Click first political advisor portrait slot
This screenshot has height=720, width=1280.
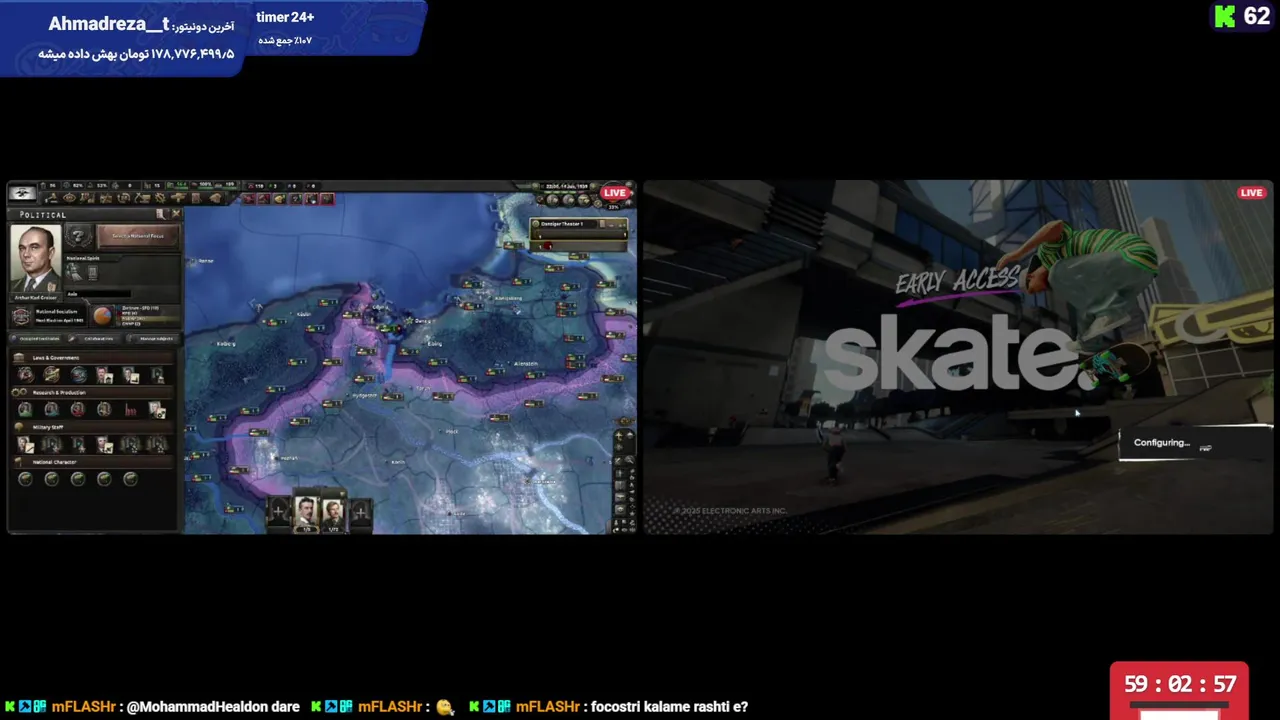(x=104, y=375)
